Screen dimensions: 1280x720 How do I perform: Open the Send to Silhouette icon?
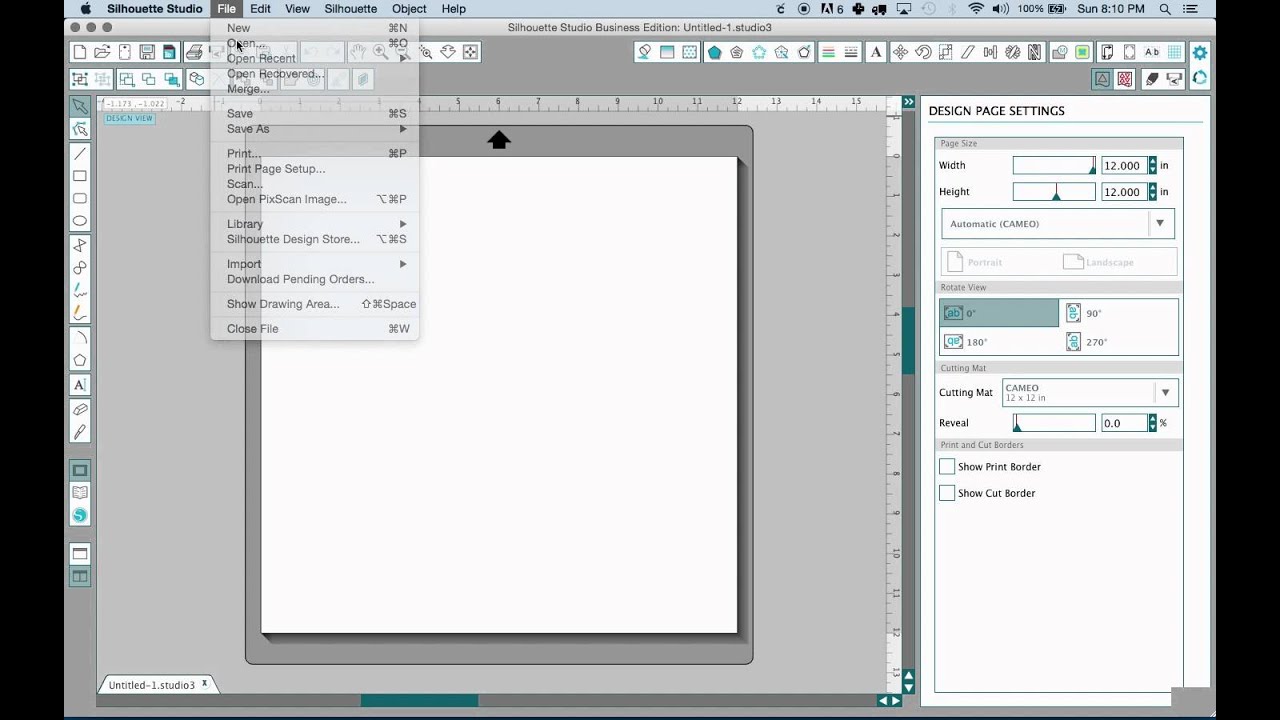pyautogui.click(x=1175, y=79)
